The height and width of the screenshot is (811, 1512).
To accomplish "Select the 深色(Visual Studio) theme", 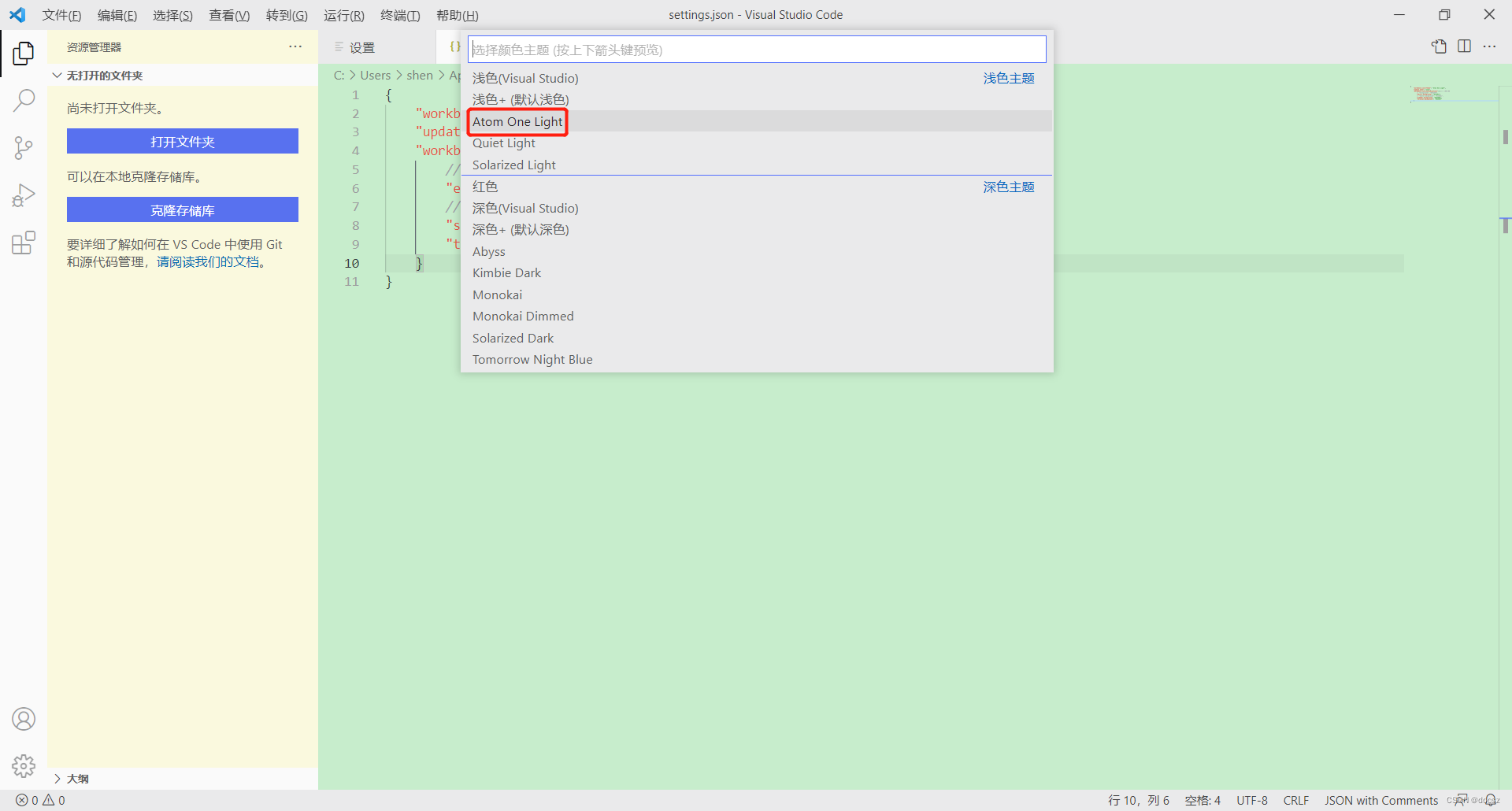I will (x=757, y=208).
